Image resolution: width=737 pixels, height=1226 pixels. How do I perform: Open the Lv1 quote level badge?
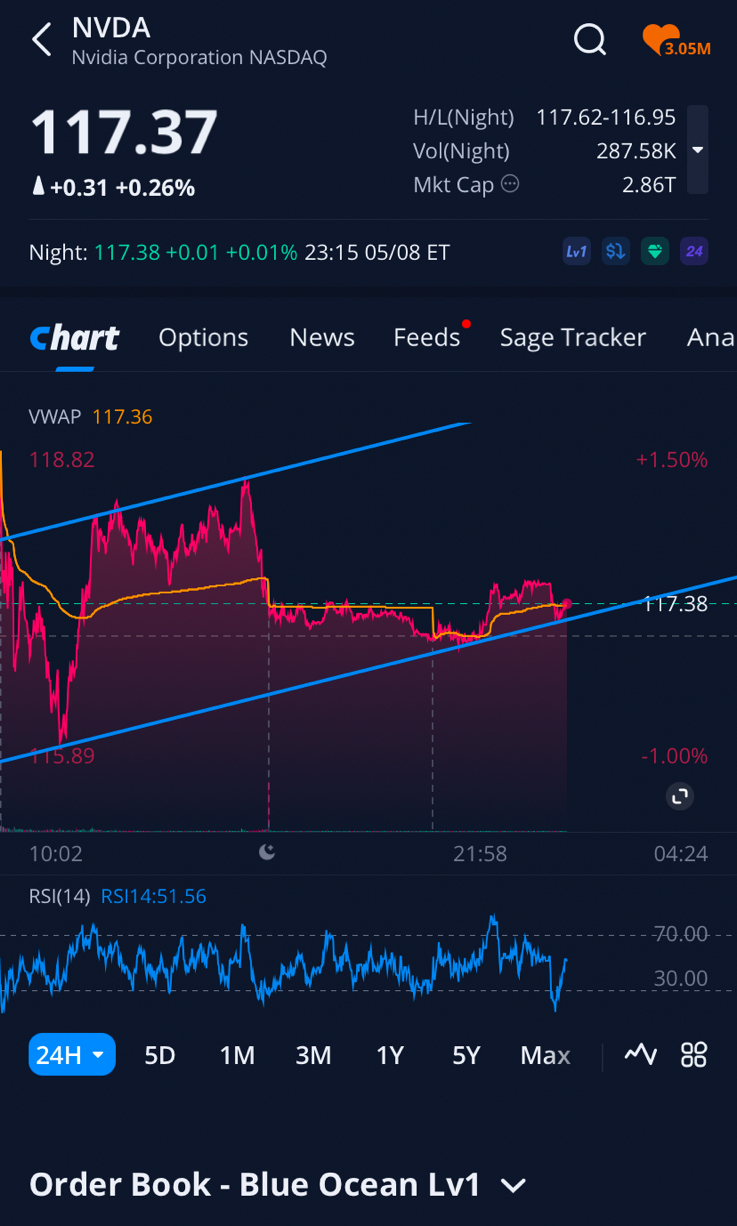pyautogui.click(x=577, y=252)
